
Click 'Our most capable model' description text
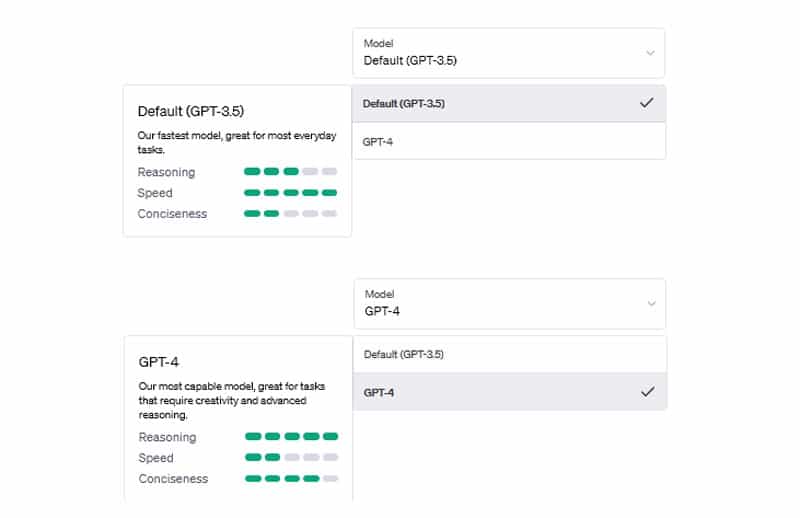(x=232, y=400)
